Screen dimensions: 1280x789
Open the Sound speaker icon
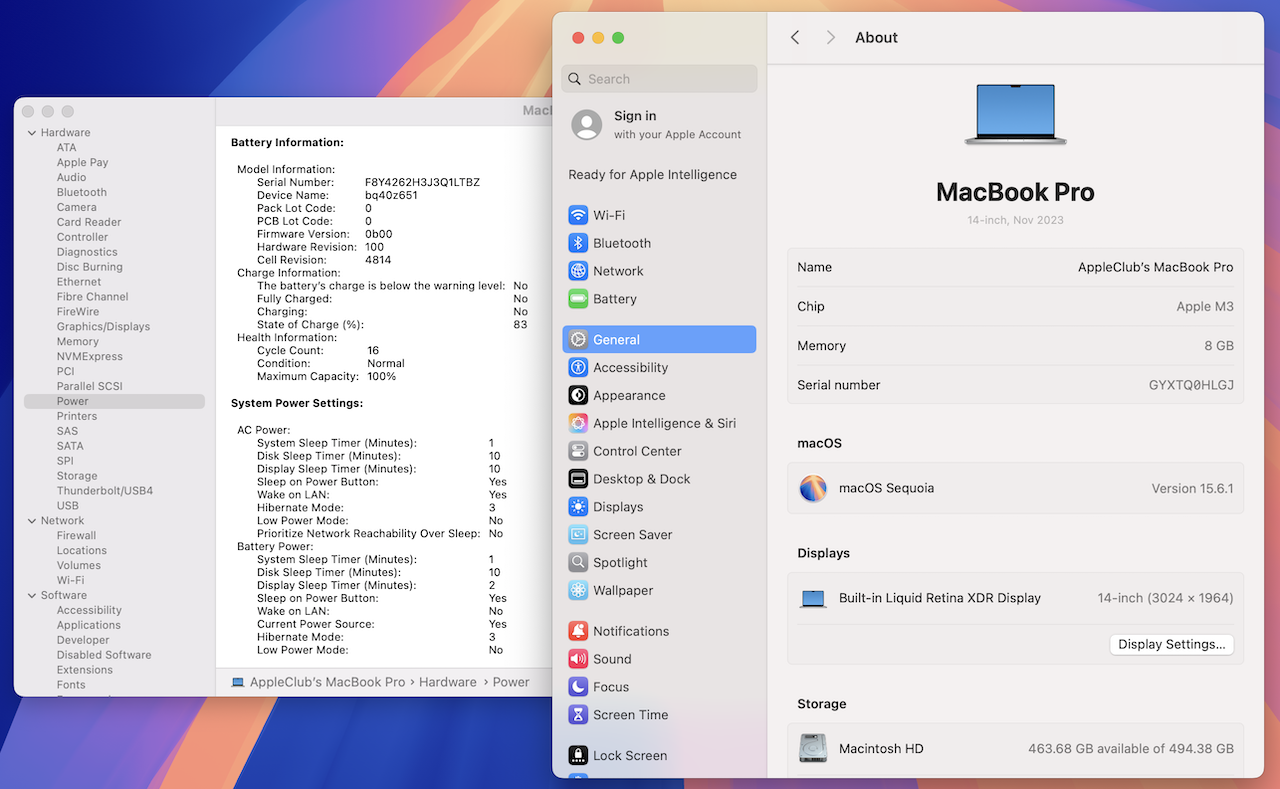coord(578,659)
